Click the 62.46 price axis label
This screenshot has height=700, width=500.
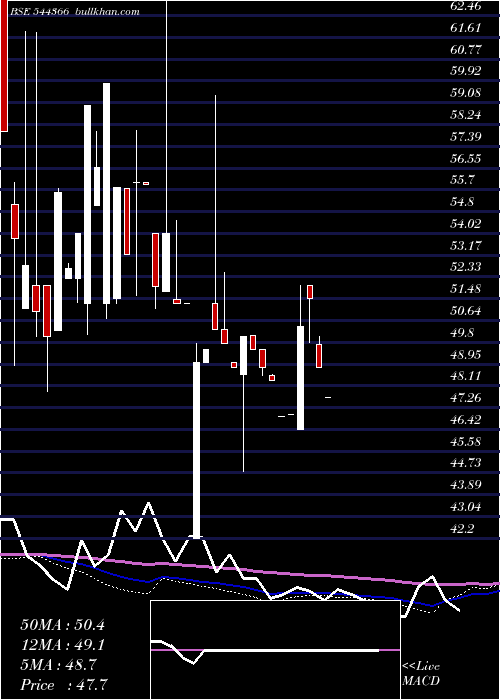[x=465, y=6]
